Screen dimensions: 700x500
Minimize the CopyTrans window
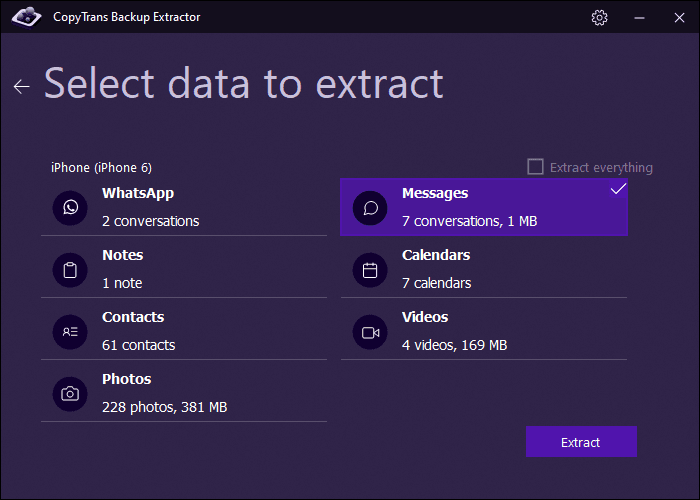[x=639, y=17]
